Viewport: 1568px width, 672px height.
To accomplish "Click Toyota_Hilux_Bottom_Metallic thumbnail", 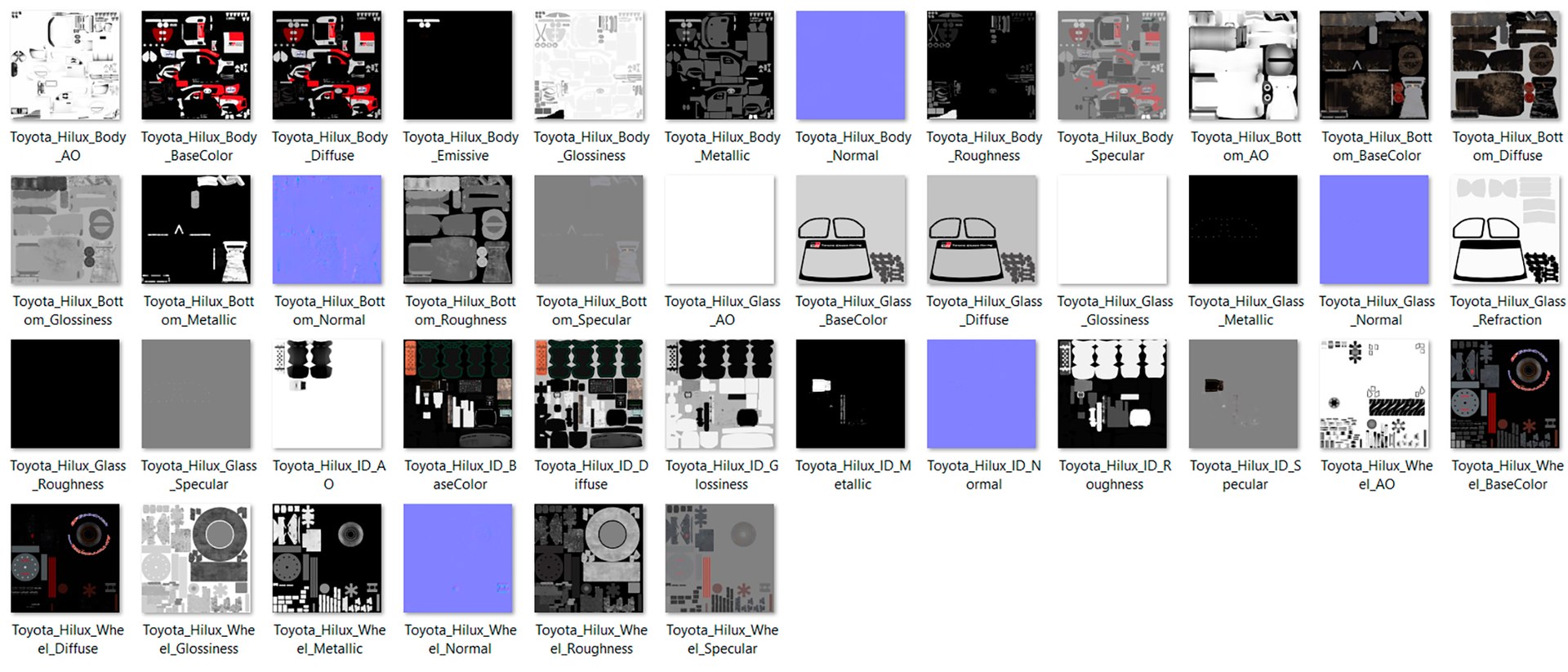I will pyautogui.click(x=196, y=229).
